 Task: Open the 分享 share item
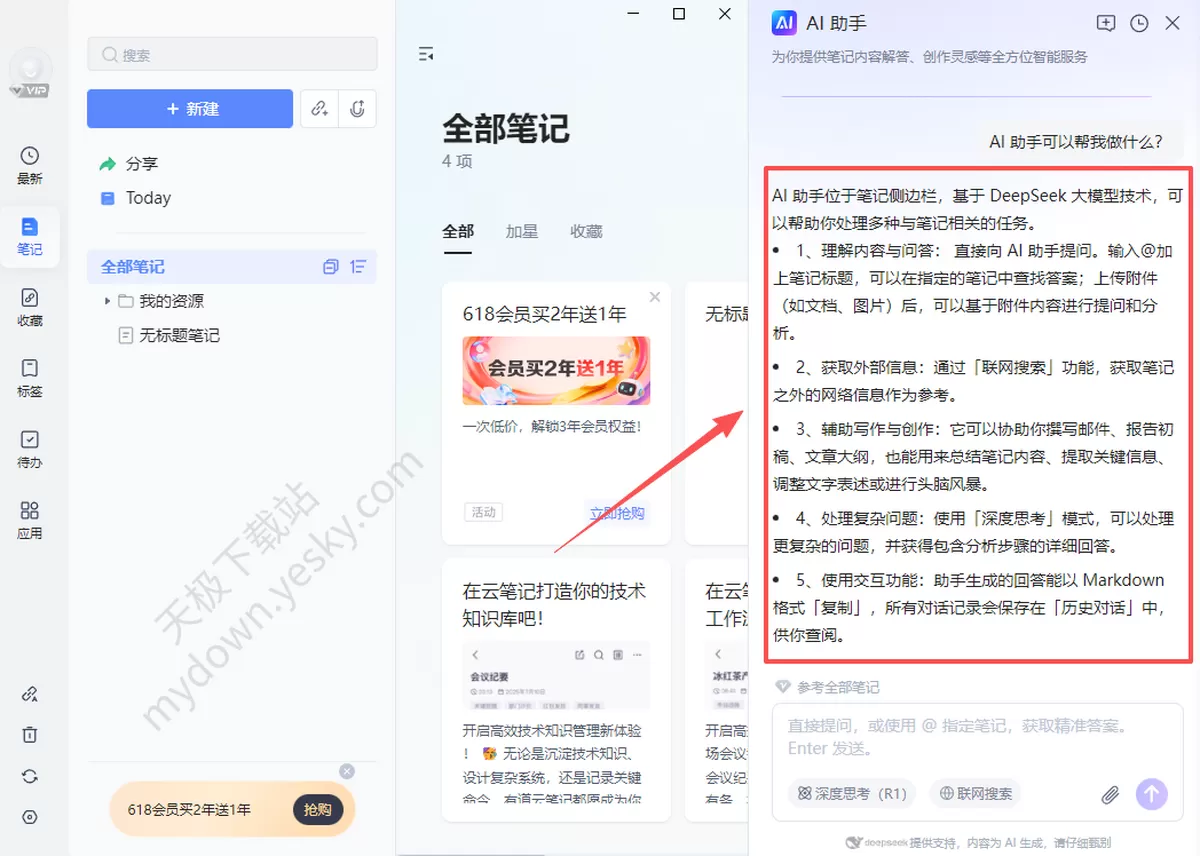142,164
